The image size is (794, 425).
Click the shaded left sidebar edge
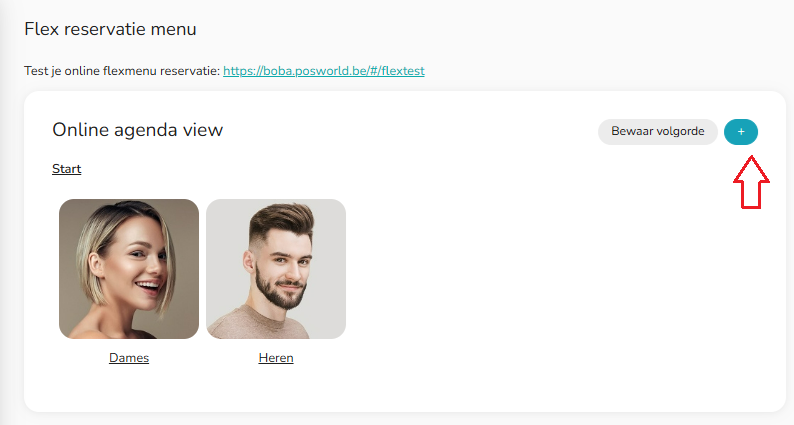click(4, 213)
